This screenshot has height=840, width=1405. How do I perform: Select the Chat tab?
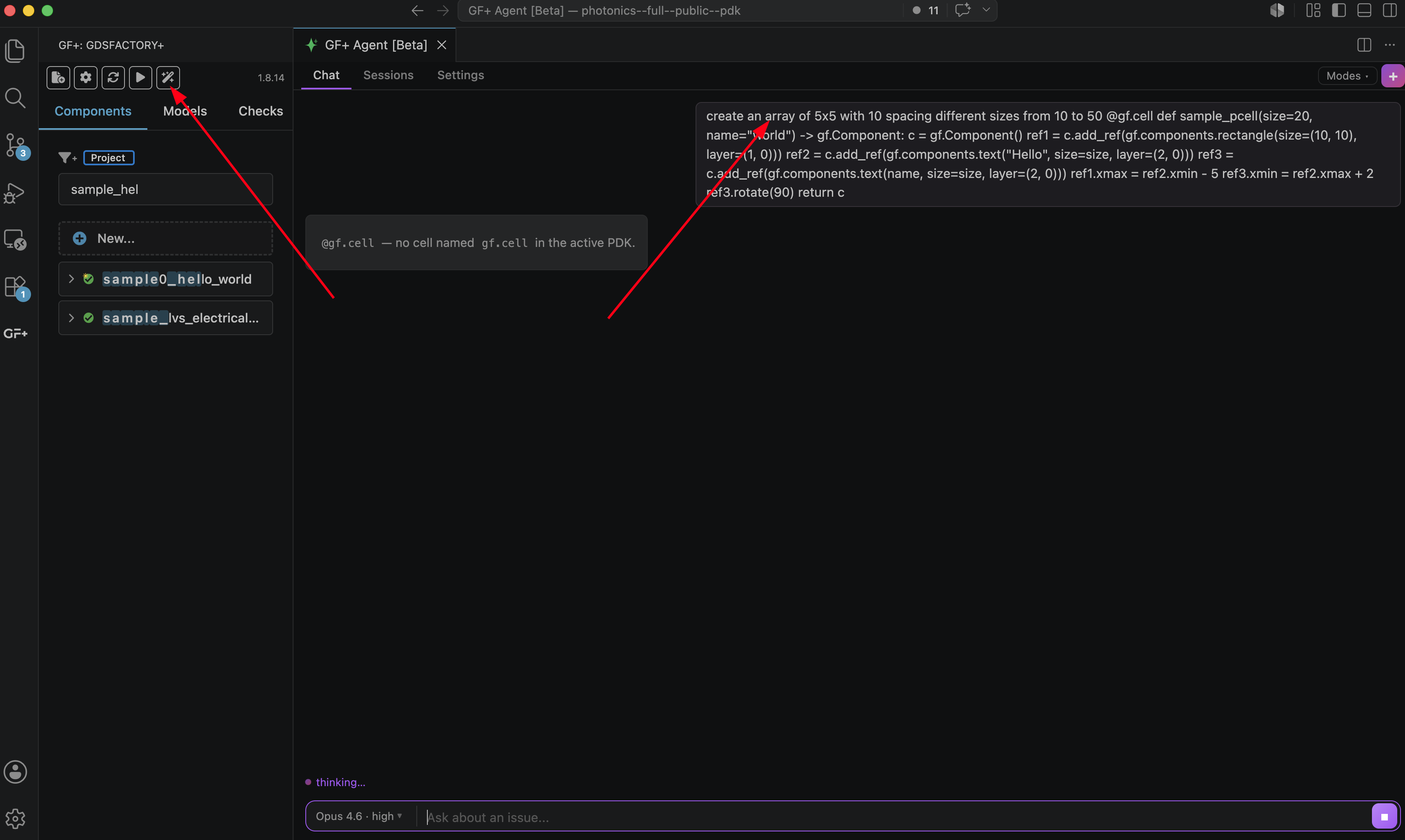tap(326, 75)
